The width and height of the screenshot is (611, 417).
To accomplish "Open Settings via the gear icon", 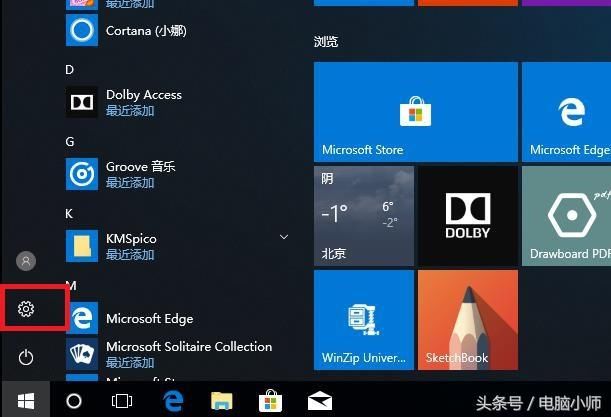I will pos(26,309).
